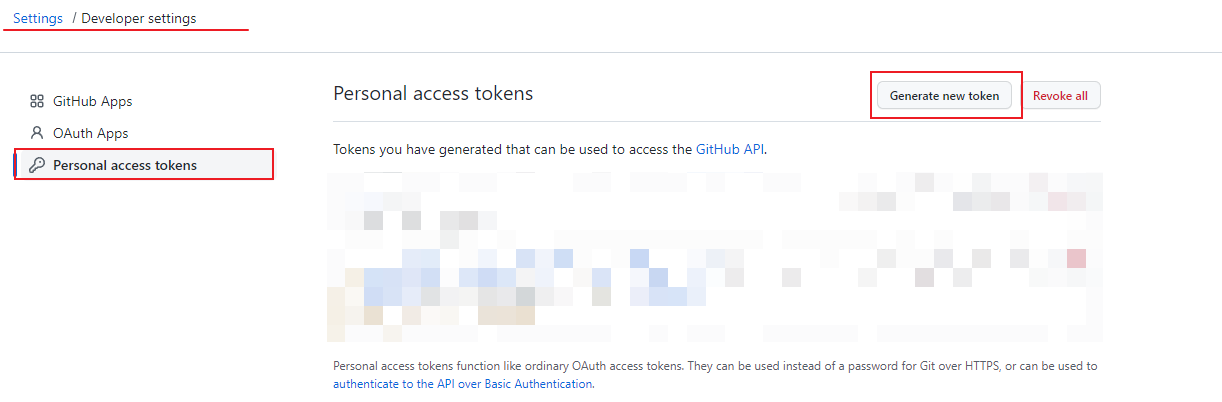Viewport: 1222px width, 402px height.
Task: Click the OAuth Apps person icon
Action: point(37,132)
